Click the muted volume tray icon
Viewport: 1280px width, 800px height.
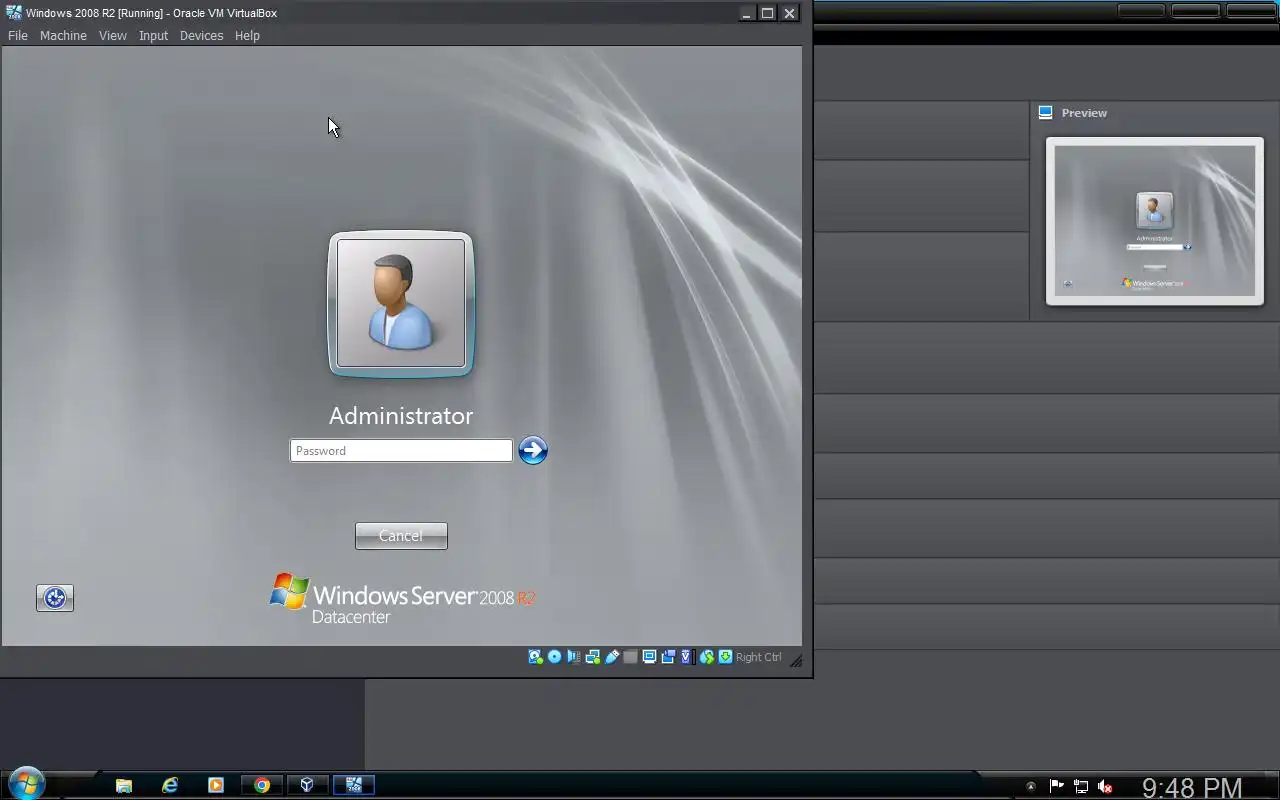tap(1105, 787)
